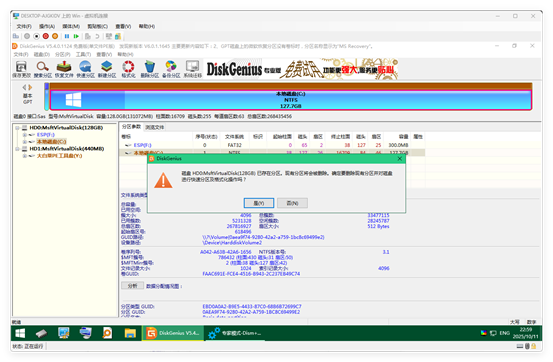Click the Enhanced Session monitor icon

point(109,36)
